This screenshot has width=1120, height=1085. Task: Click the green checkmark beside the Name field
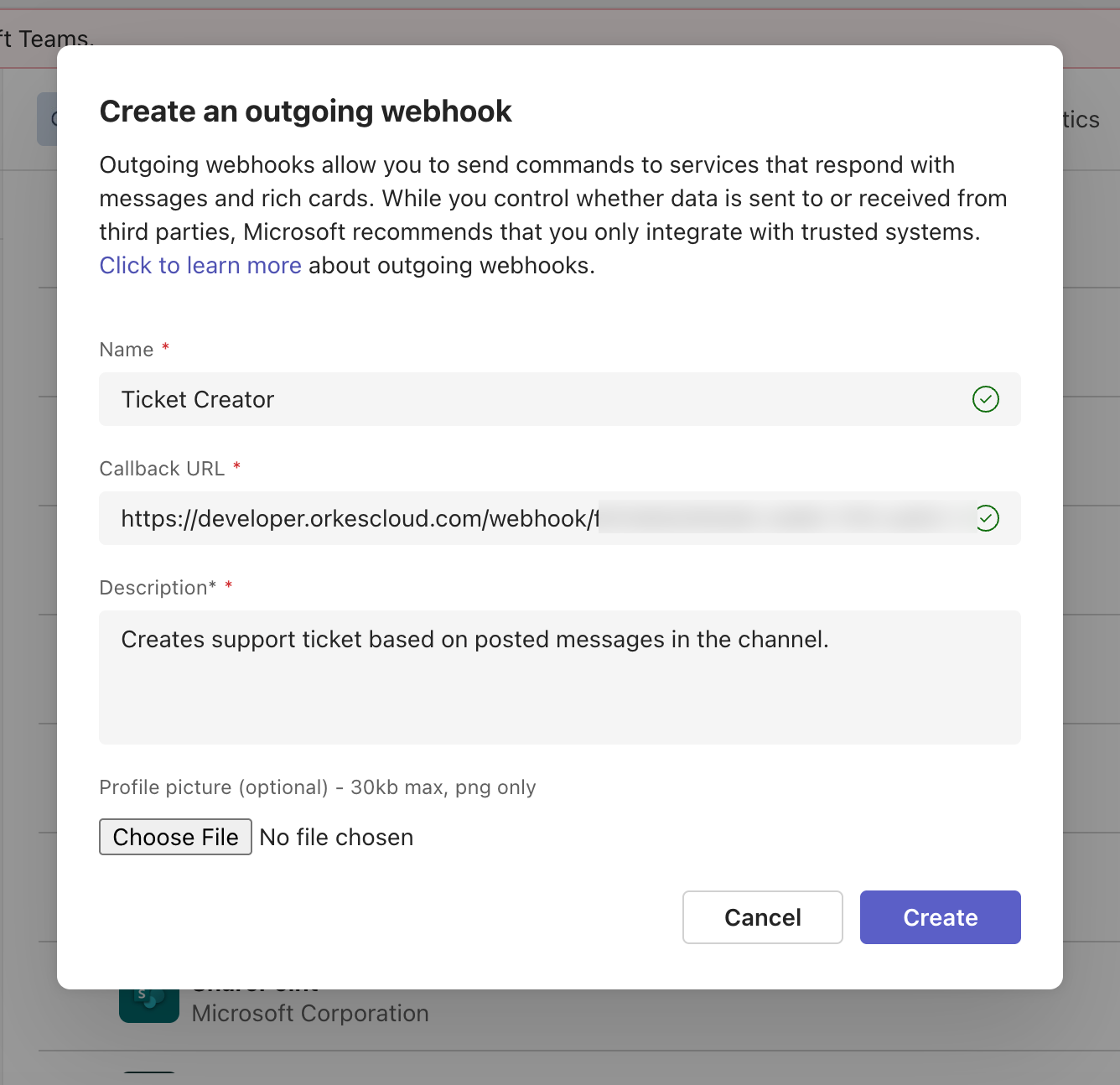986,400
